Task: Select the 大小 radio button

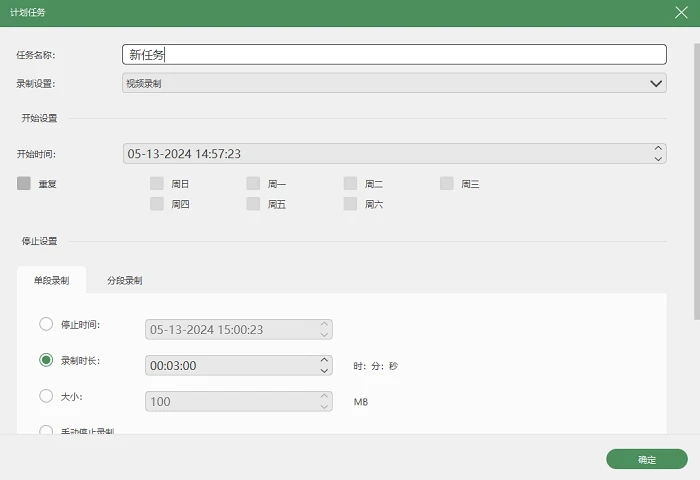Action: (46, 396)
